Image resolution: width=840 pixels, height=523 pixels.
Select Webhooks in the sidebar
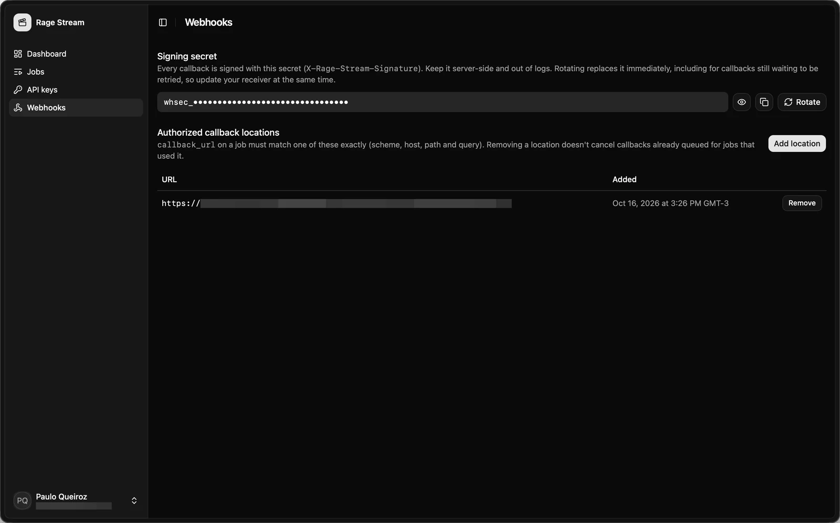[76, 108]
